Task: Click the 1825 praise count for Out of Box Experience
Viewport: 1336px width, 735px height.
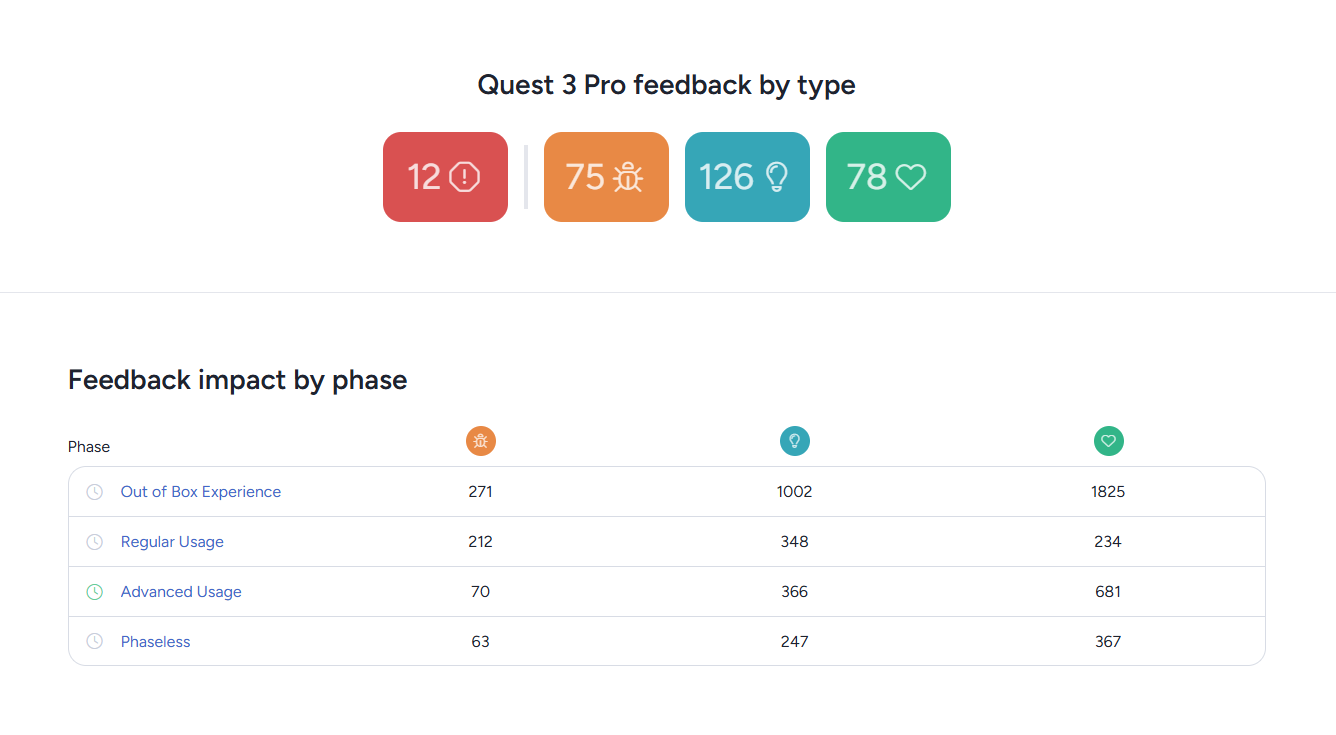Action: click(x=1108, y=492)
